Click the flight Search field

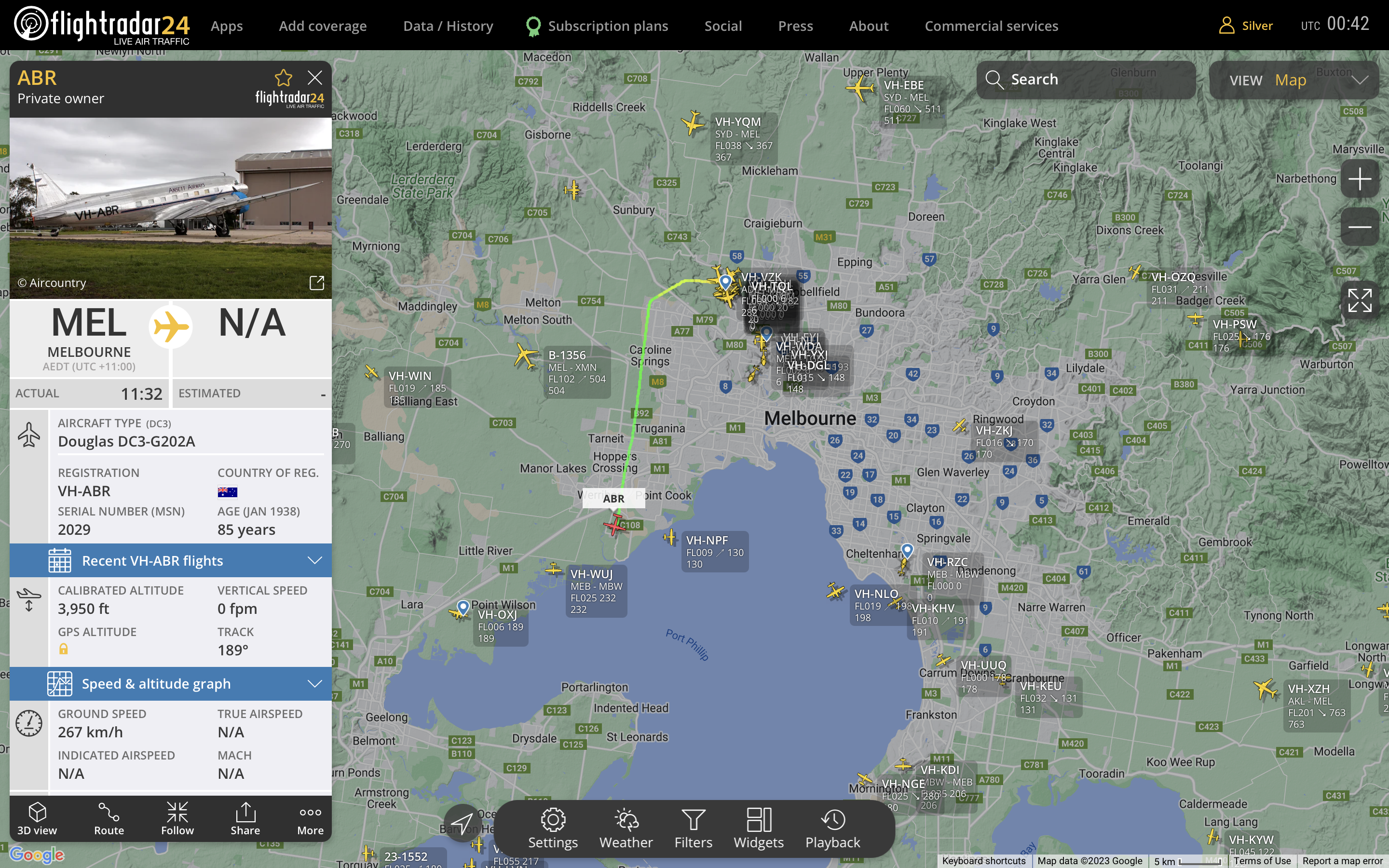(1085, 80)
